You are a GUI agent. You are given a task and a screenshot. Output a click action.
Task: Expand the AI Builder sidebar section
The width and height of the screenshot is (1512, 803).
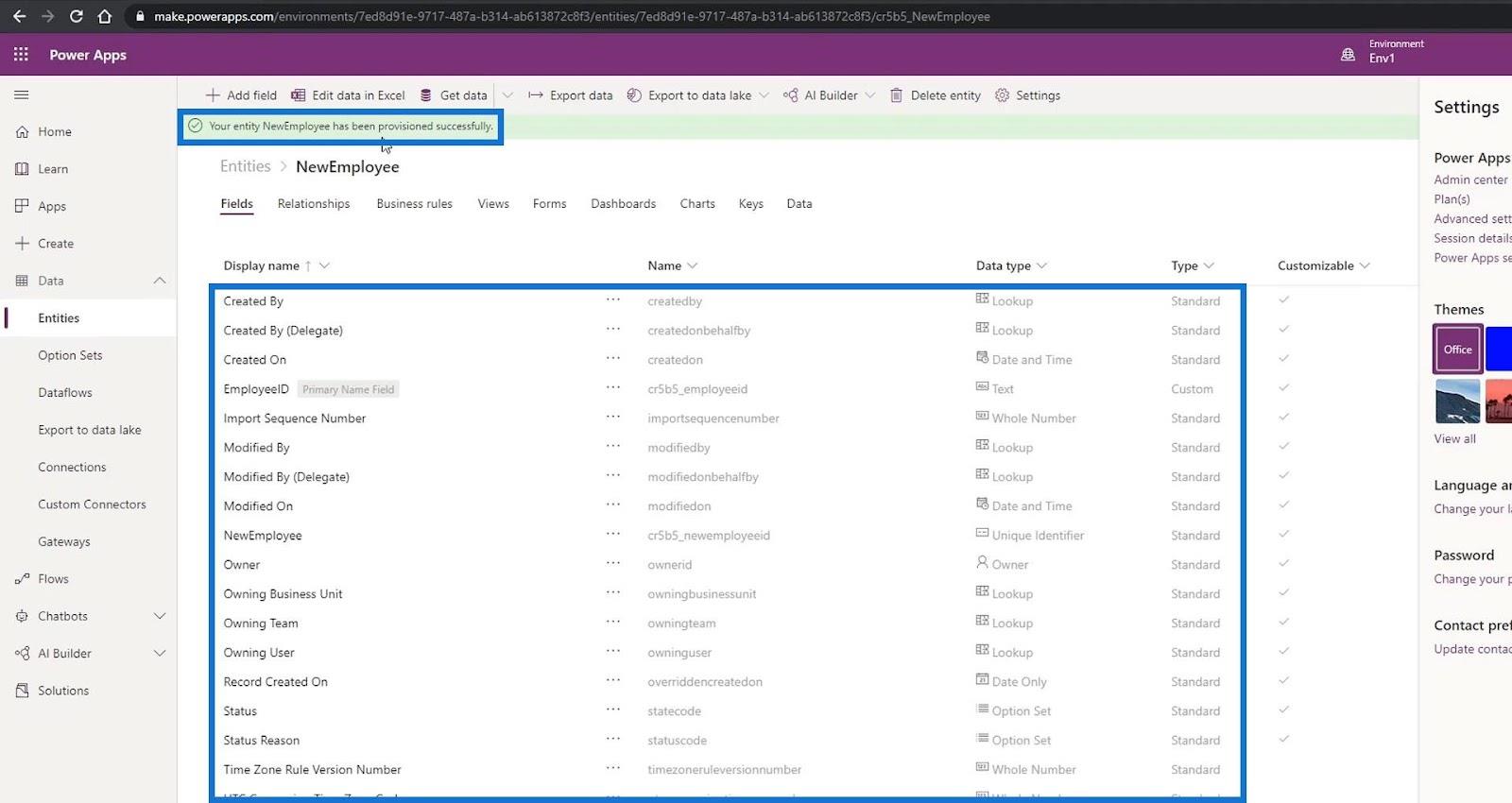pos(160,654)
